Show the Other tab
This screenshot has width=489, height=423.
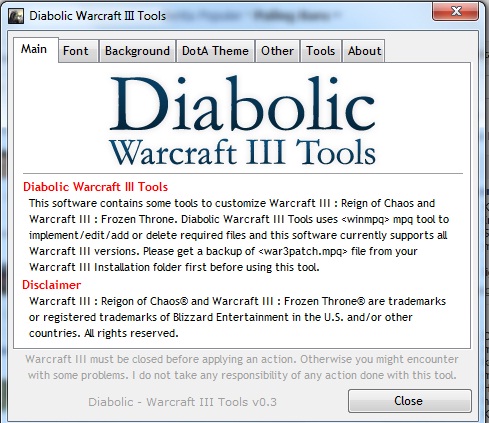pos(277,51)
